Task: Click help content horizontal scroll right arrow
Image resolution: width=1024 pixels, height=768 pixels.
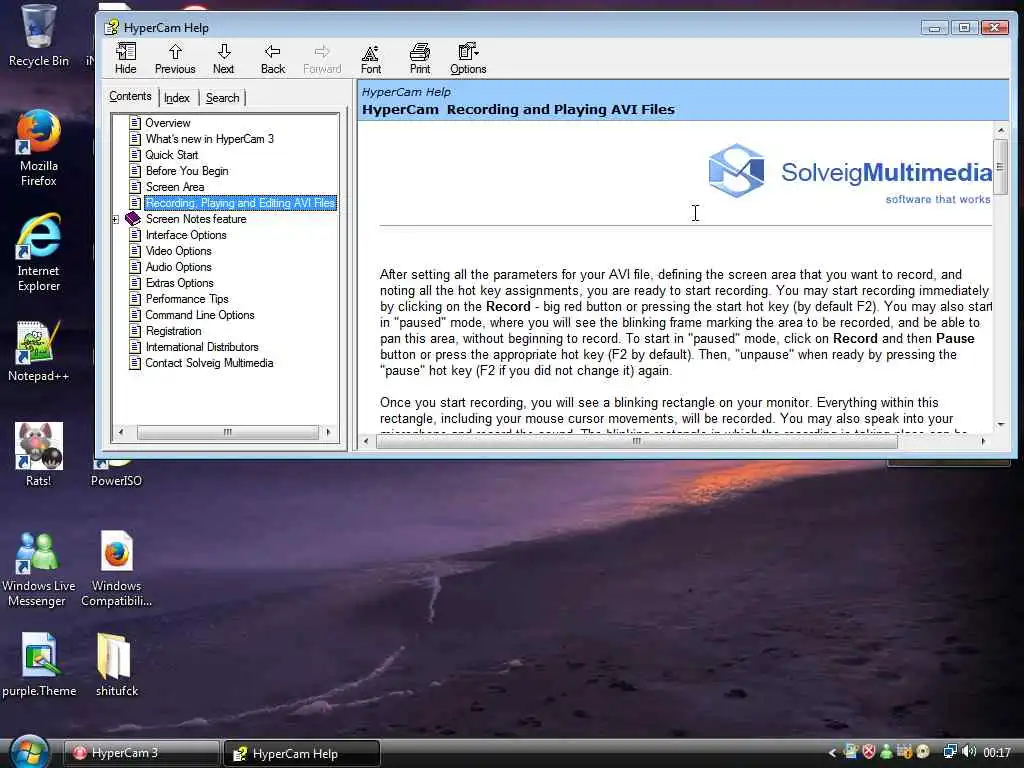Action: [x=984, y=441]
